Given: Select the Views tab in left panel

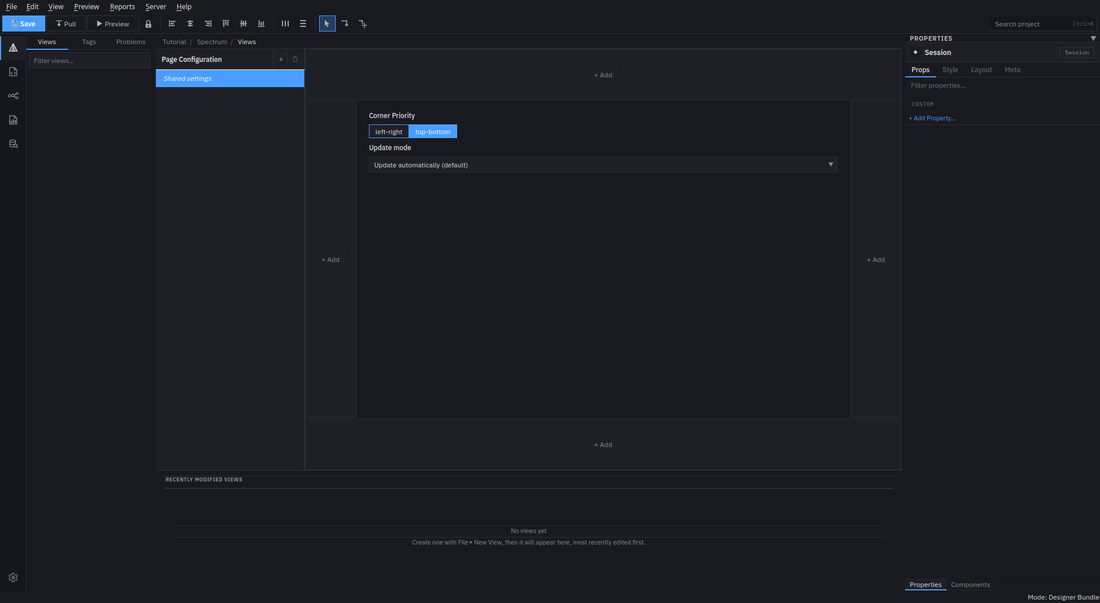Looking at the screenshot, I should [47, 42].
